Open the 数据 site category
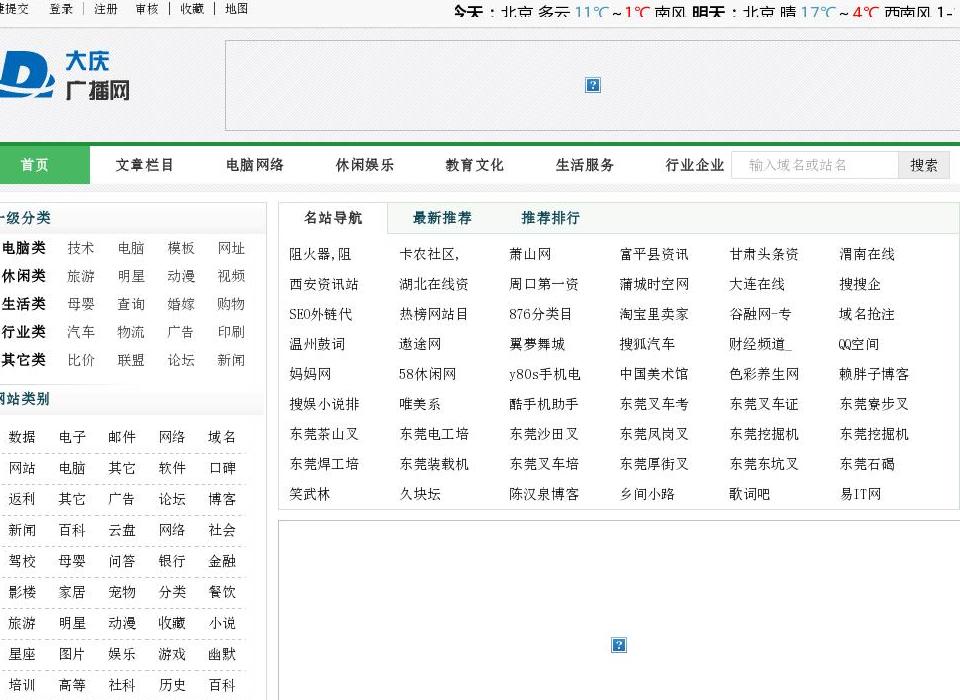This screenshot has width=960, height=700. coord(22,437)
